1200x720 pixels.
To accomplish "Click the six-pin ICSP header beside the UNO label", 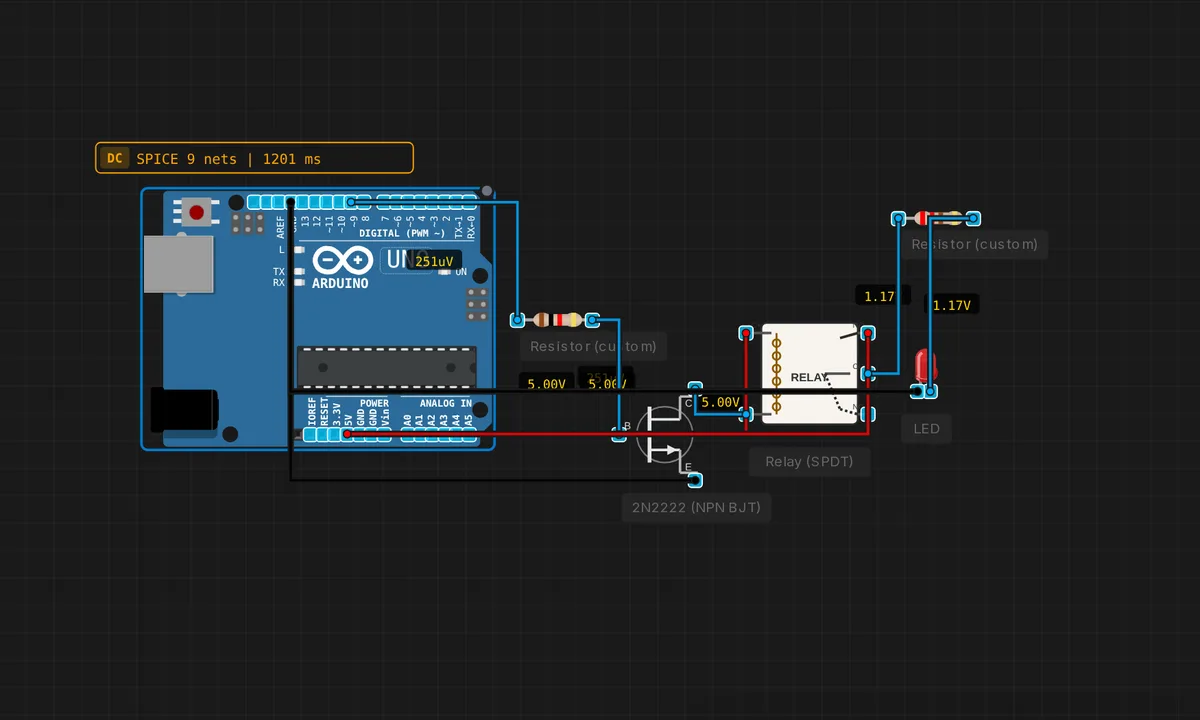I will click(x=477, y=304).
